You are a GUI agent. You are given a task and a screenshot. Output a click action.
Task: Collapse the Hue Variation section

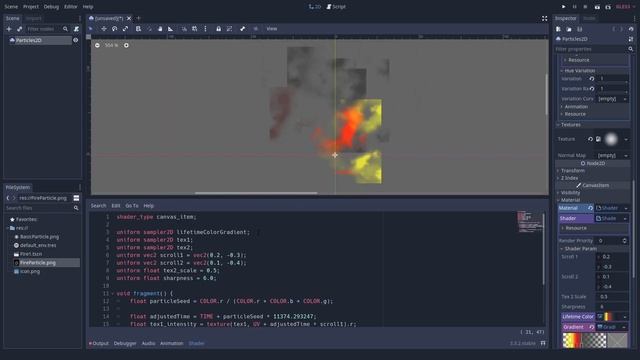[x=579, y=71]
